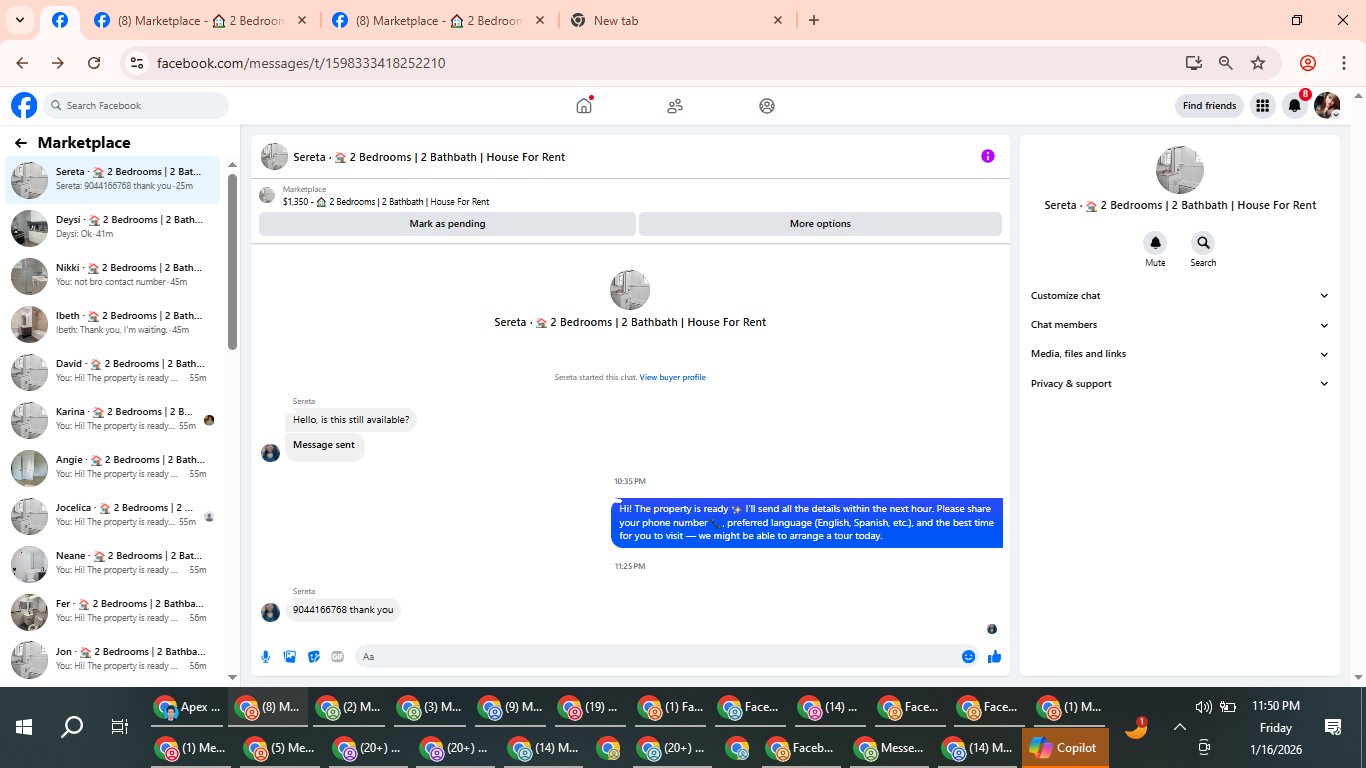Open the GIF picker icon
The height and width of the screenshot is (768, 1366).
[338, 657]
